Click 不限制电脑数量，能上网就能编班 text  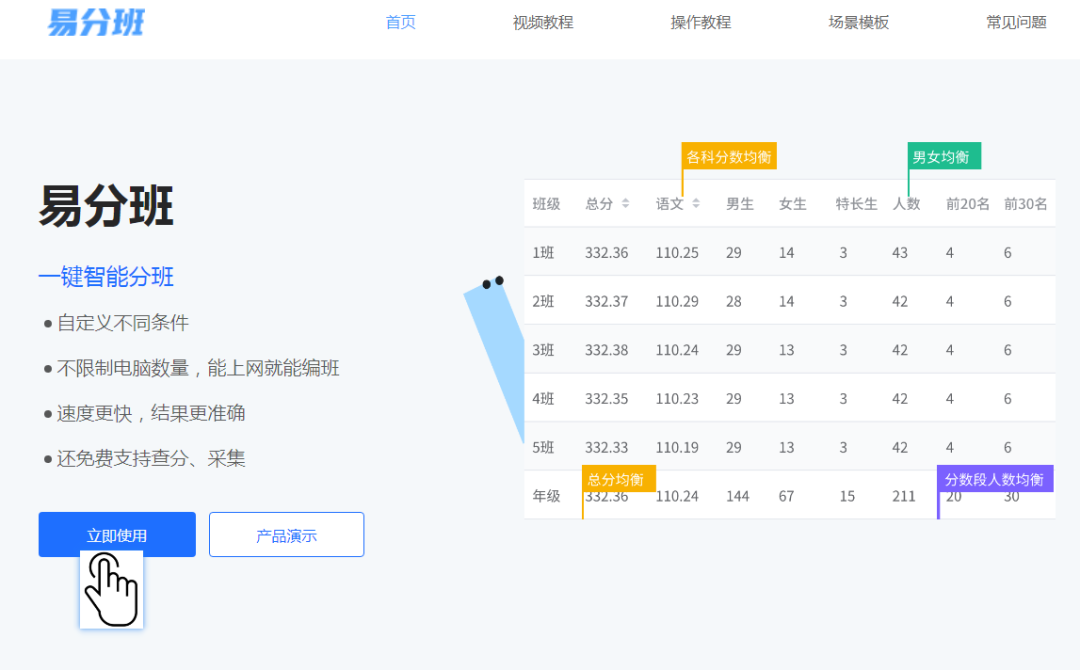[198, 368]
